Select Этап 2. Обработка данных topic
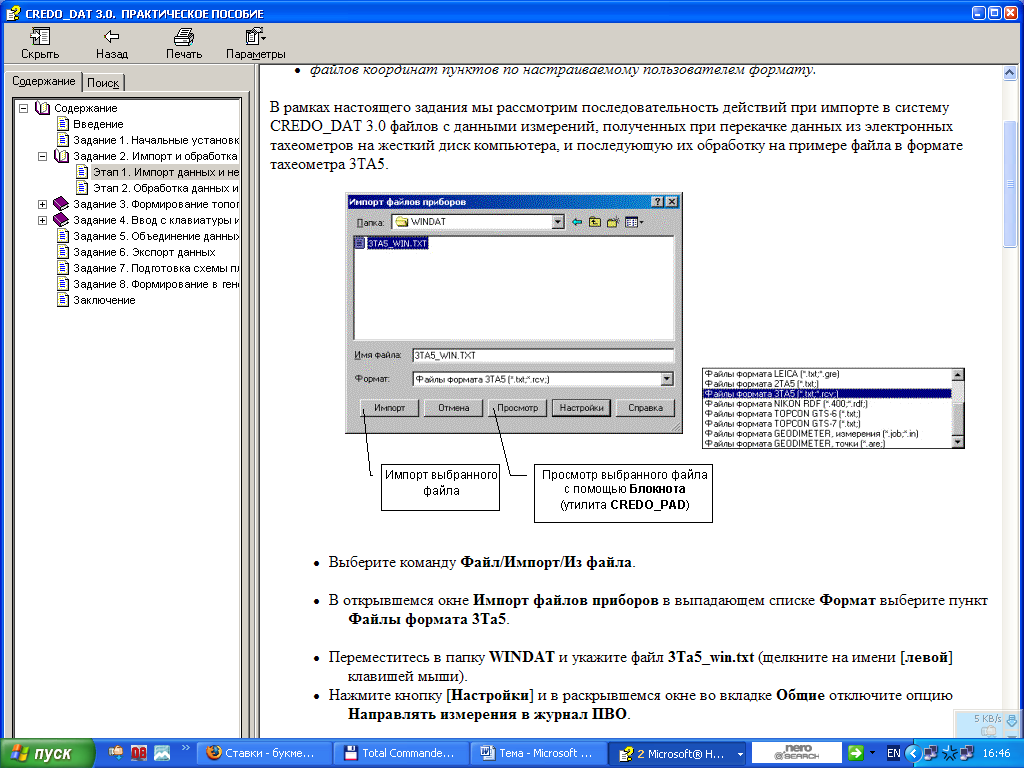This screenshot has height=768, width=1024. pyautogui.click(x=166, y=188)
